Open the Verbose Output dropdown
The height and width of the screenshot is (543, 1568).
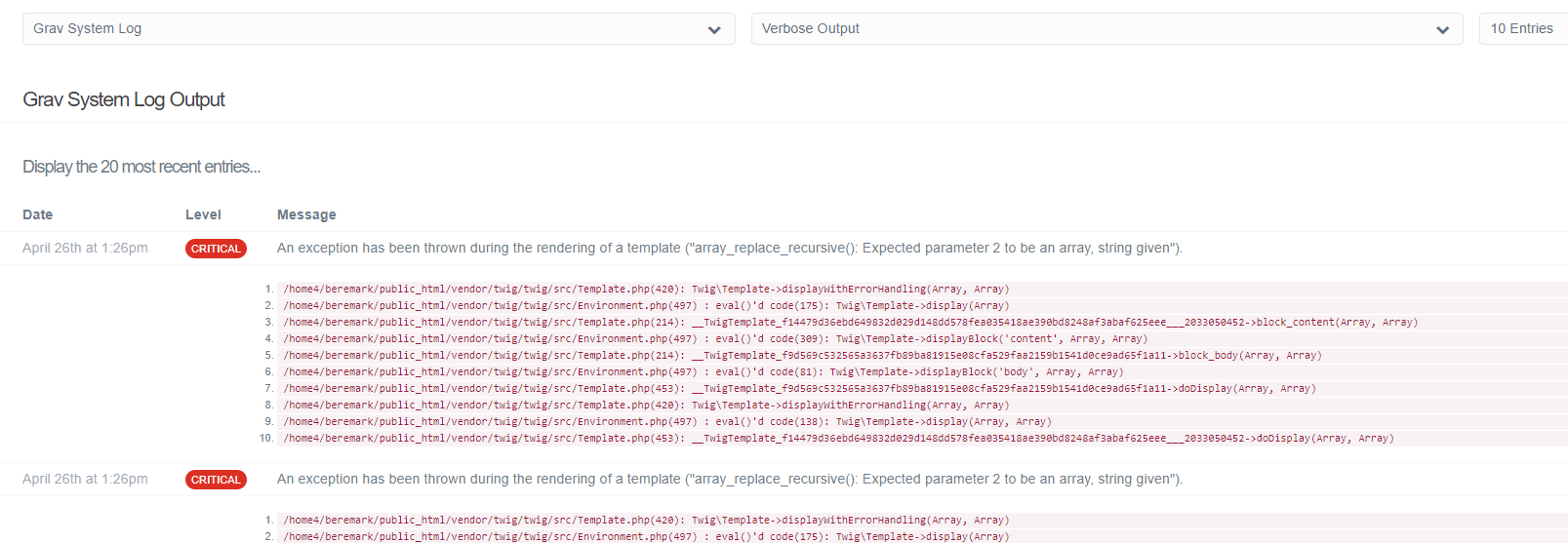(1106, 29)
